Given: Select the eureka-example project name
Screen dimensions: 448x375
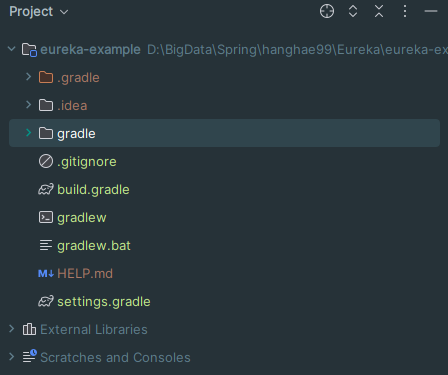Looking at the screenshot, I should coord(90,50).
